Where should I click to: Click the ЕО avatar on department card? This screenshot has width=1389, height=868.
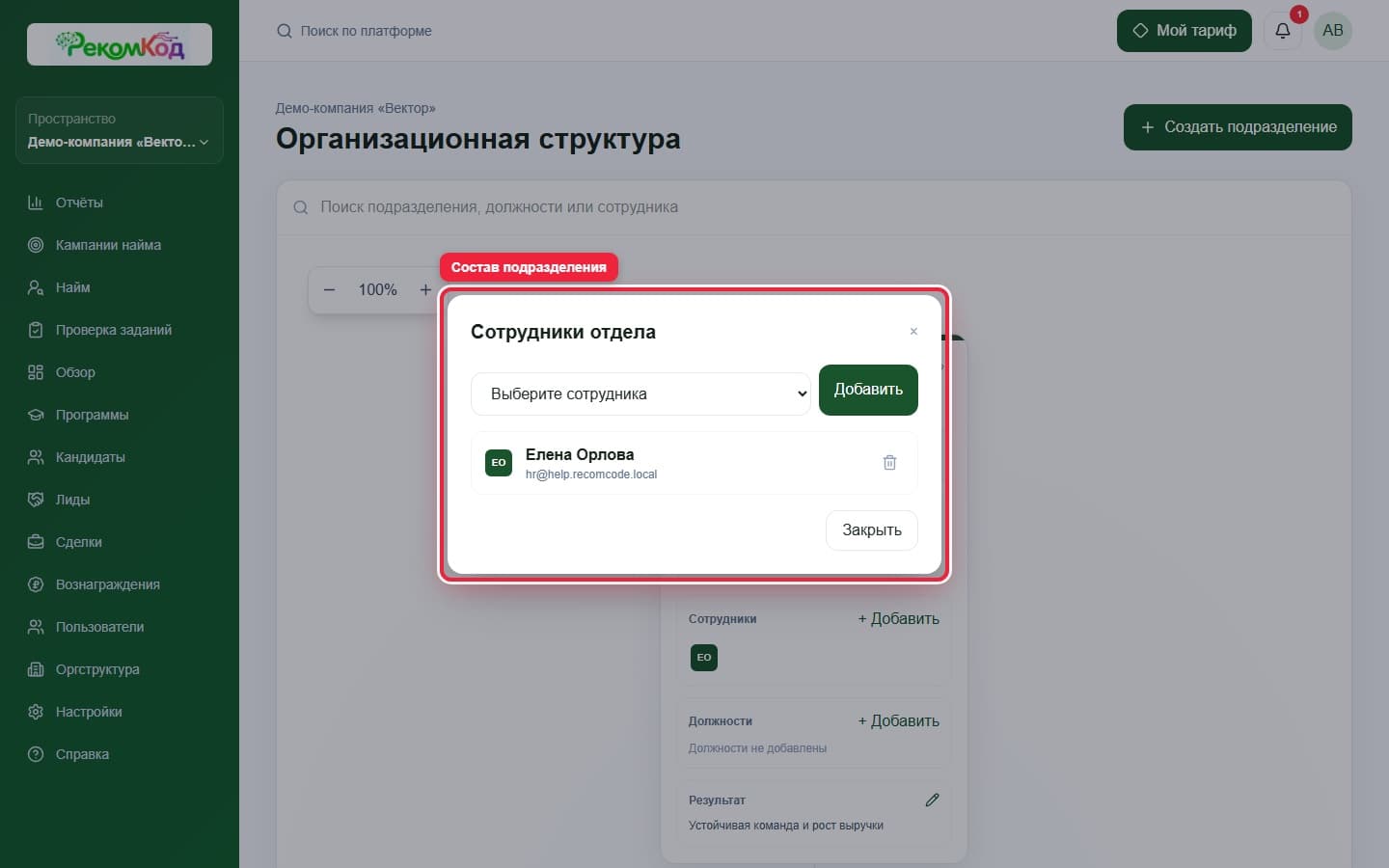[704, 658]
